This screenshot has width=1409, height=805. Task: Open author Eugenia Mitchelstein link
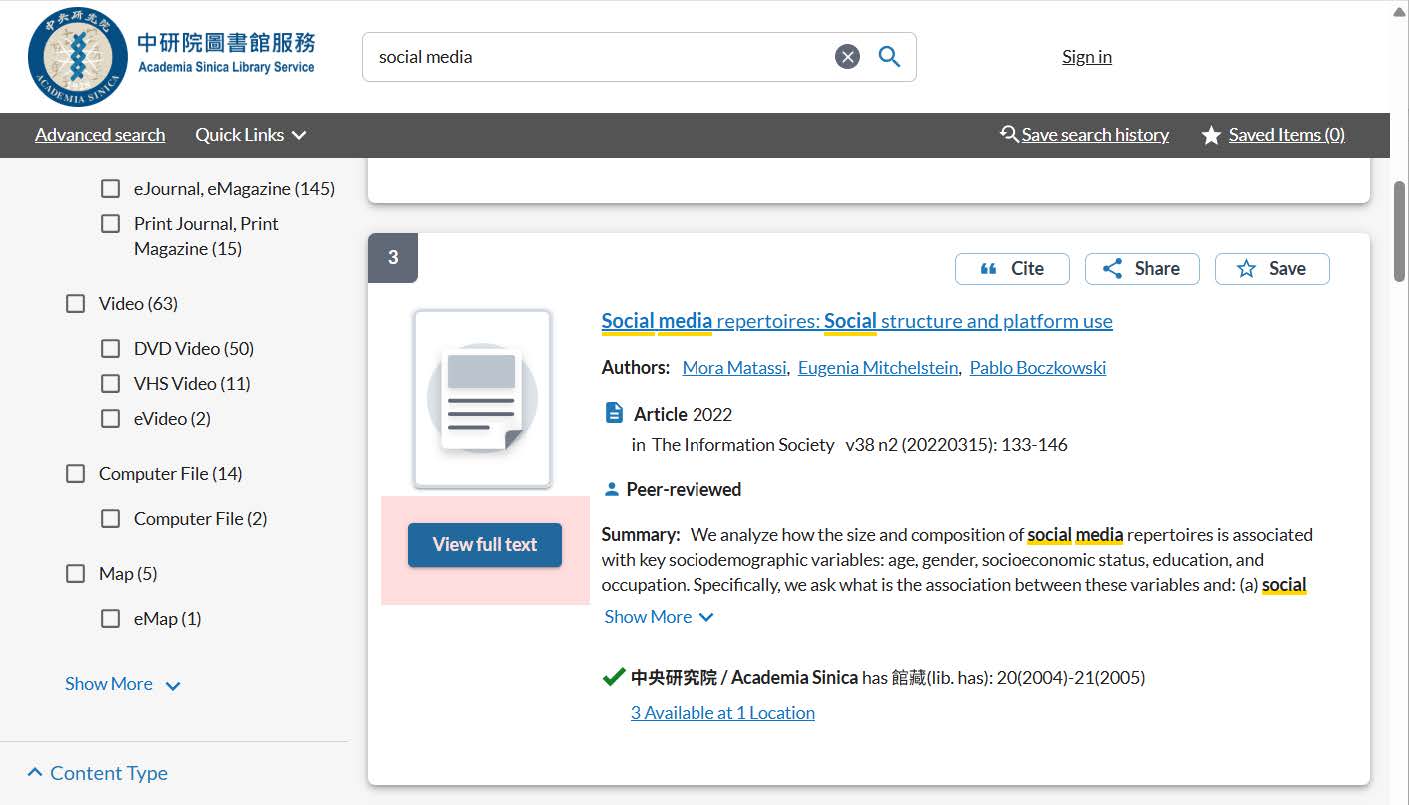877,368
